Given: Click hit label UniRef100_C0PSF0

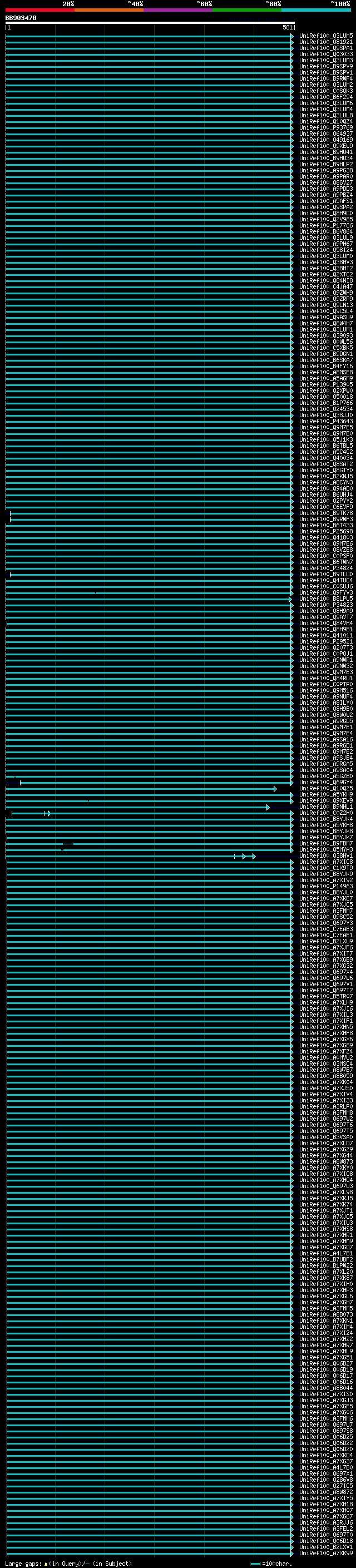Looking at the screenshot, I should [x=326, y=556].
